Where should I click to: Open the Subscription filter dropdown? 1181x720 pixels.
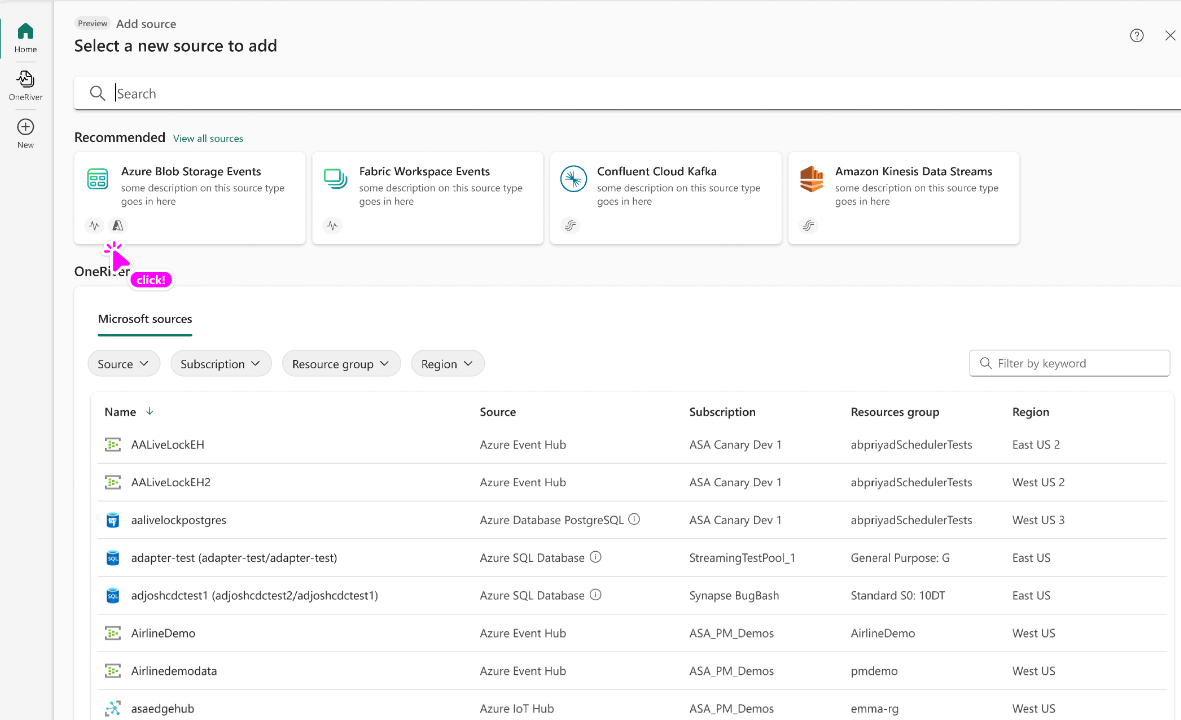(x=221, y=364)
